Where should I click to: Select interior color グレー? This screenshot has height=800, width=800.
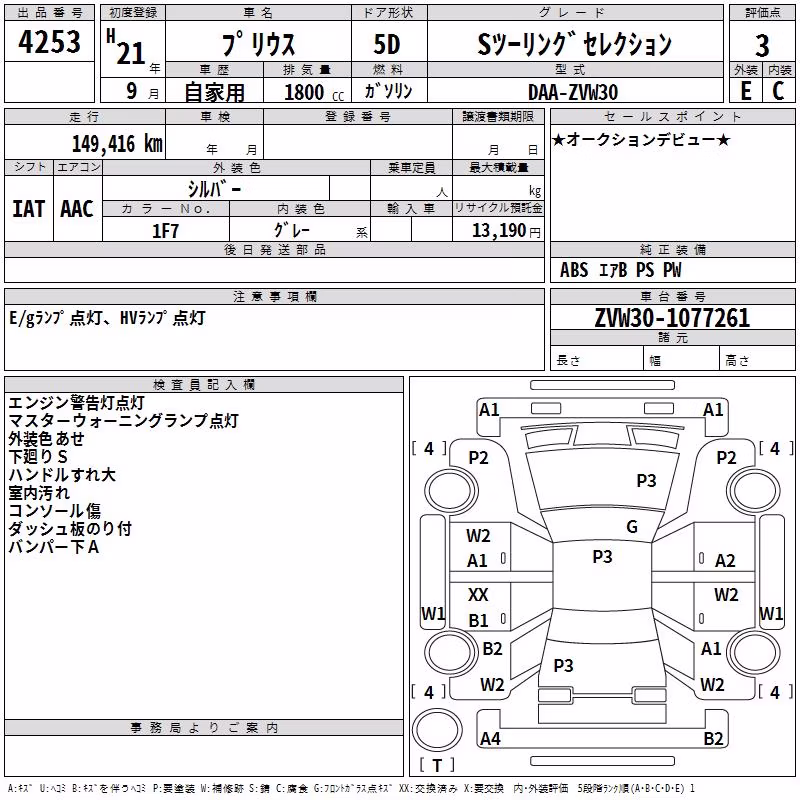click(x=291, y=230)
